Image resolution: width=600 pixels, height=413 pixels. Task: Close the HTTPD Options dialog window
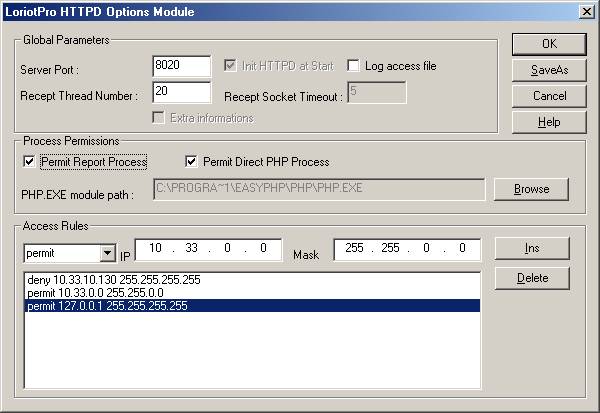(586, 11)
